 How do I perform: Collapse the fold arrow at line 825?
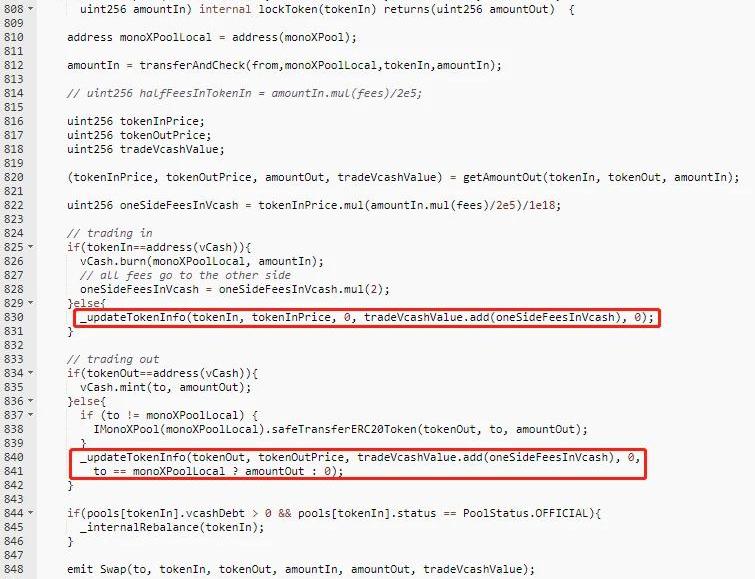(x=31, y=247)
